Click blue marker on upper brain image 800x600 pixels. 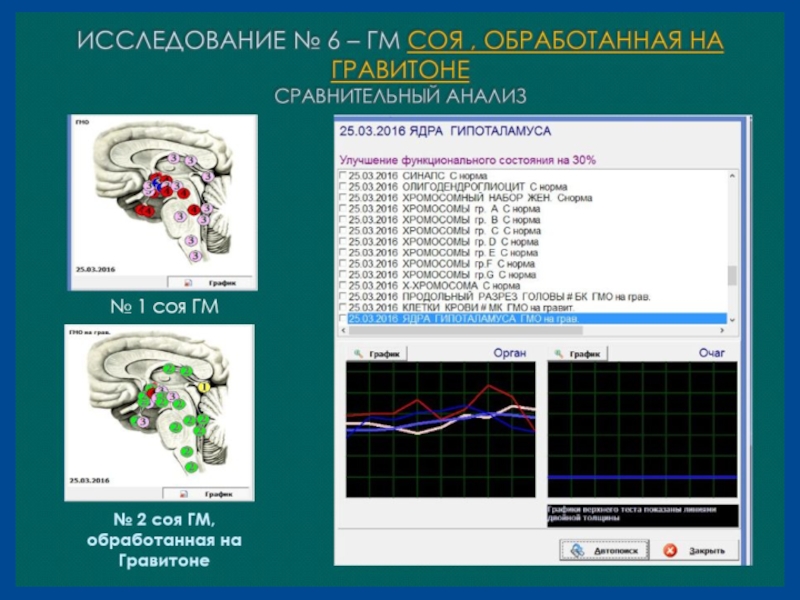point(157,184)
